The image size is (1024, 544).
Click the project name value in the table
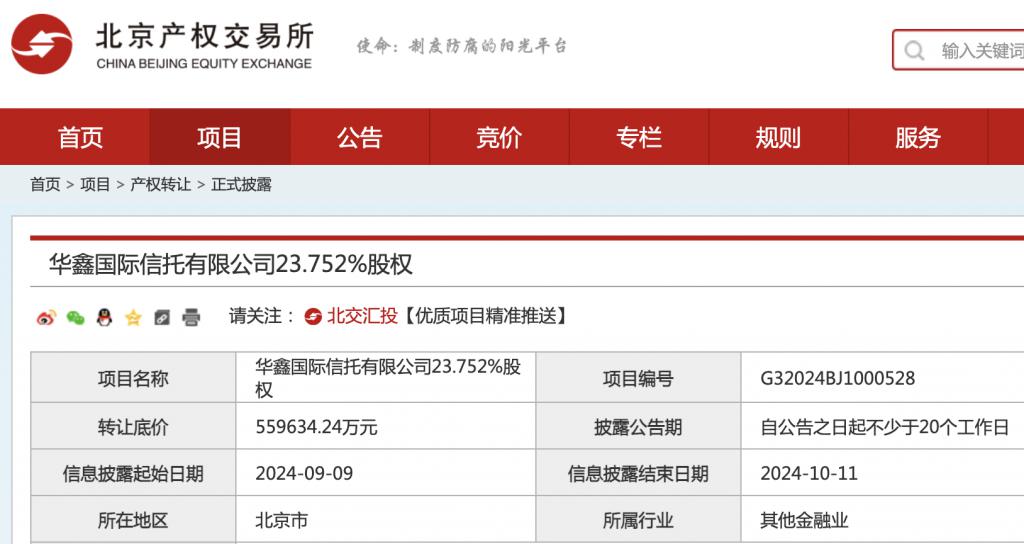pyautogui.click(x=388, y=378)
